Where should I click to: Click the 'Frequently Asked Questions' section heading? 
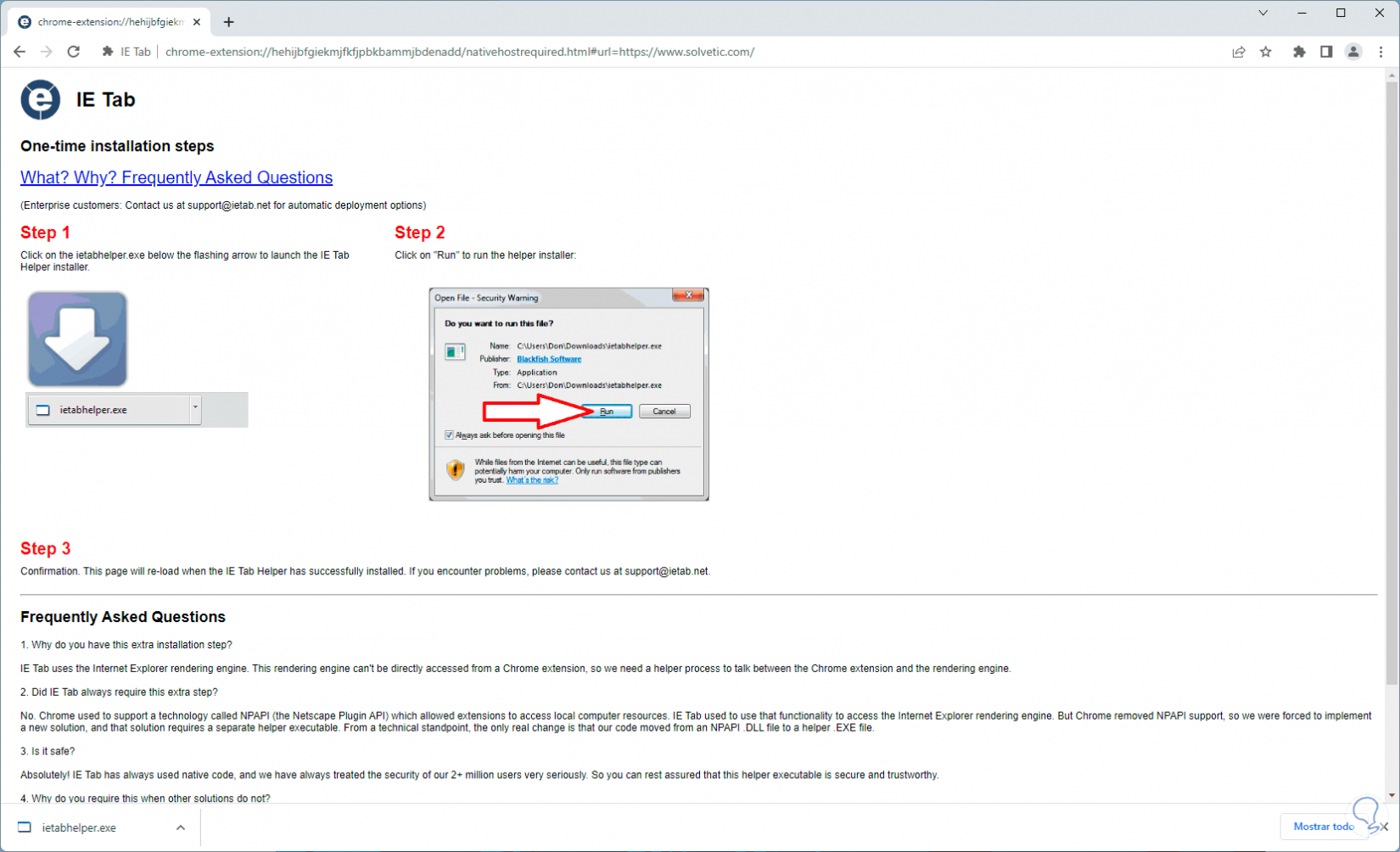[x=123, y=617]
